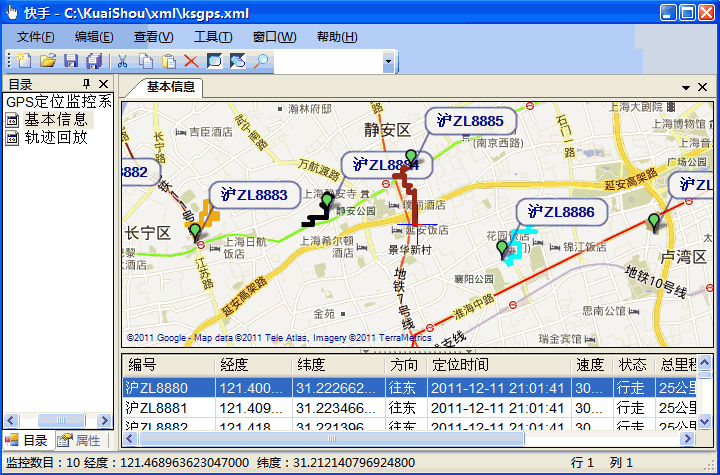Click the Paste clipboard icon

[169, 61]
